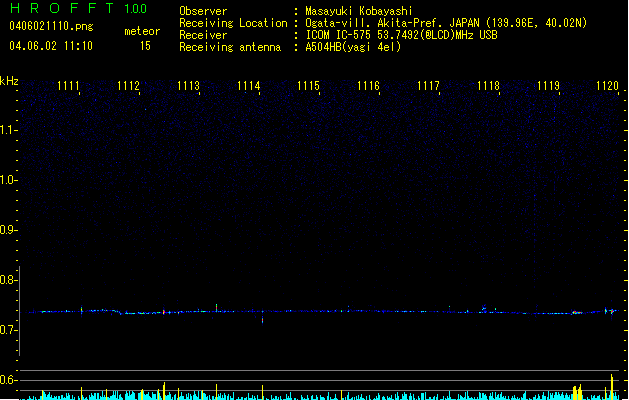Screen dimensions: 629x400
Task: Click the 1116 time marker
Action: [368, 86]
